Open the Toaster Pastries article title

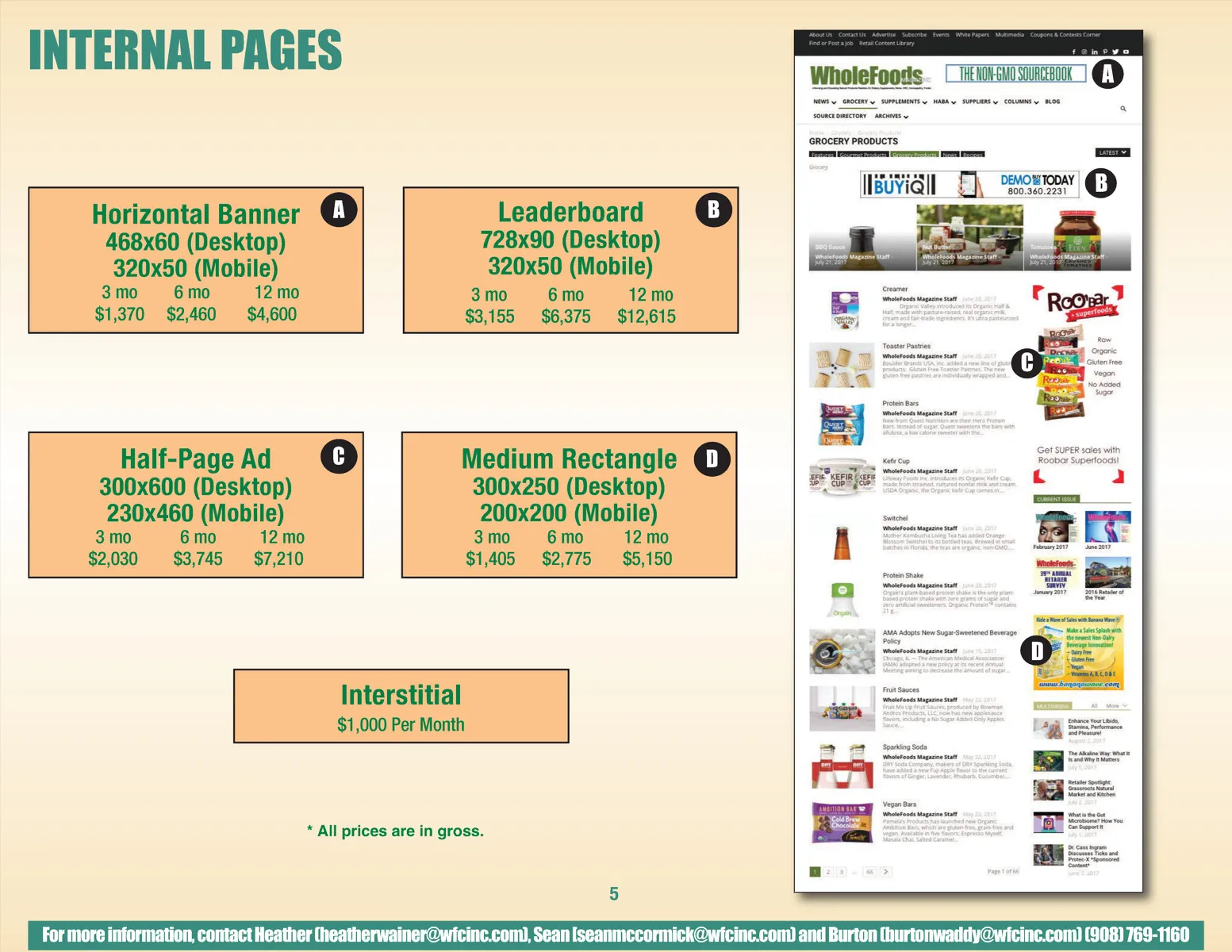point(906,347)
